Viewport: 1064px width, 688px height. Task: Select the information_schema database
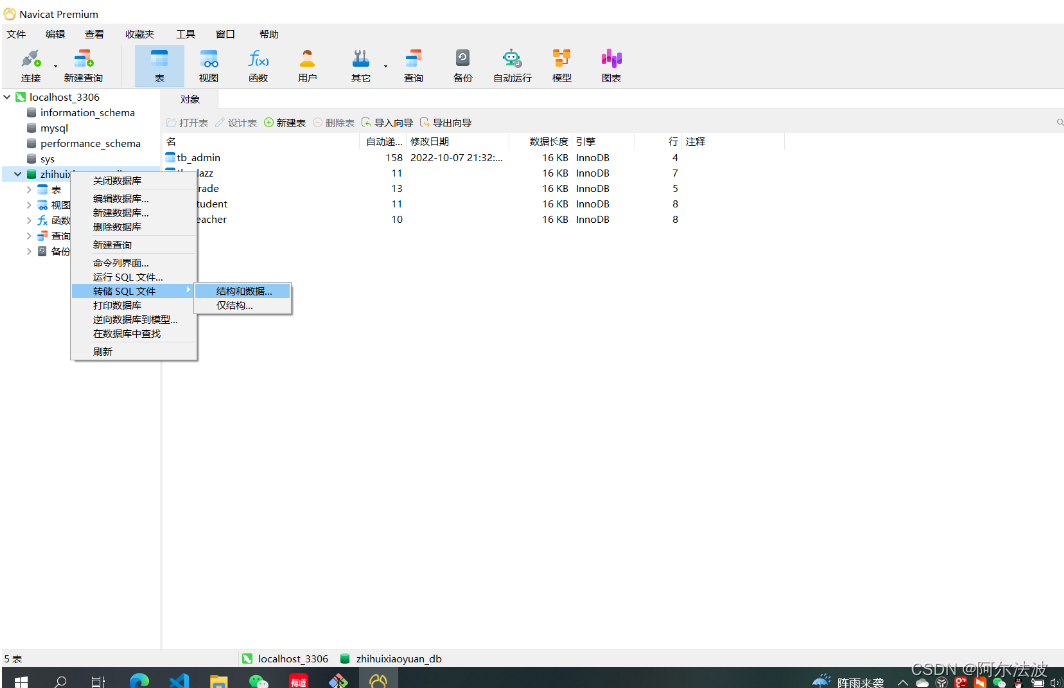click(x=87, y=113)
